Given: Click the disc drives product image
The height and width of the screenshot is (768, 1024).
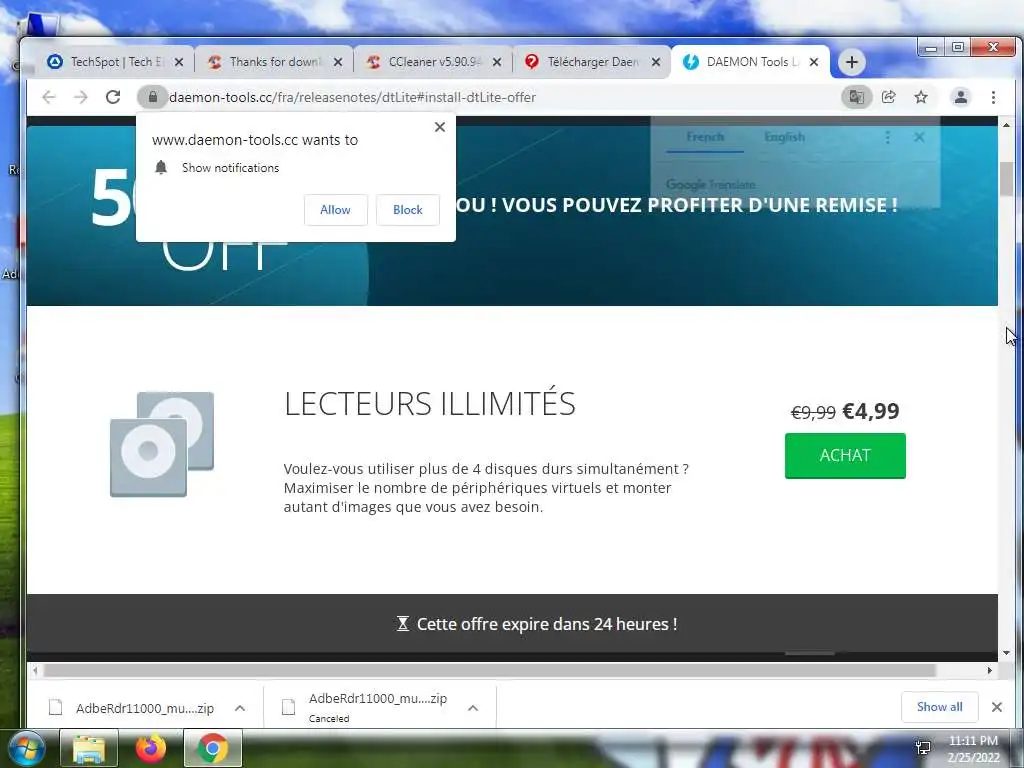Looking at the screenshot, I should tap(162, 444).
